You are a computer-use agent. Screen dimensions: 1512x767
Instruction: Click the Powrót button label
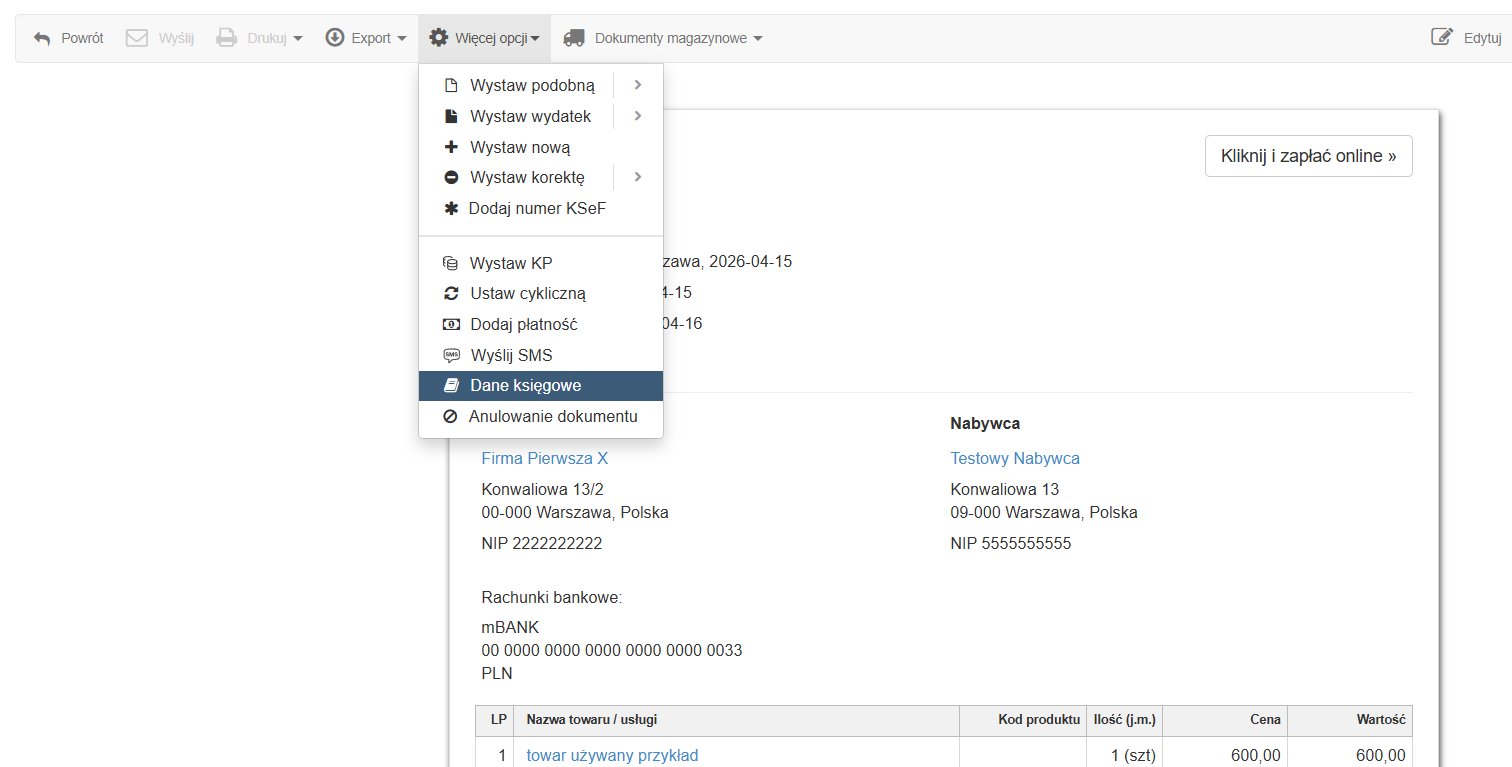tap(82, 39)
